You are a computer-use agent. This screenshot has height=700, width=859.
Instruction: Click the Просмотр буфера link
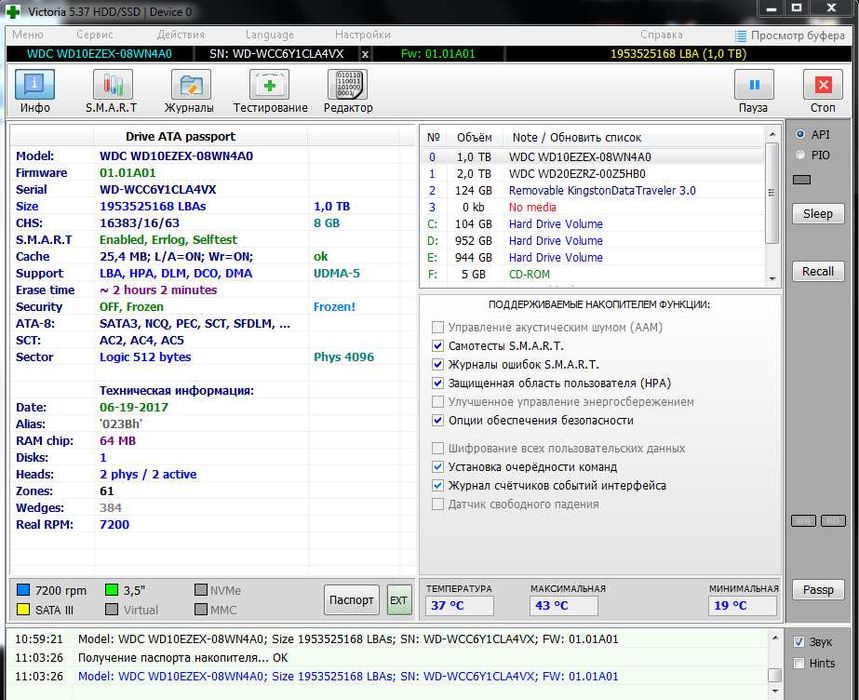pyautogui.click(x=797, y=36)
